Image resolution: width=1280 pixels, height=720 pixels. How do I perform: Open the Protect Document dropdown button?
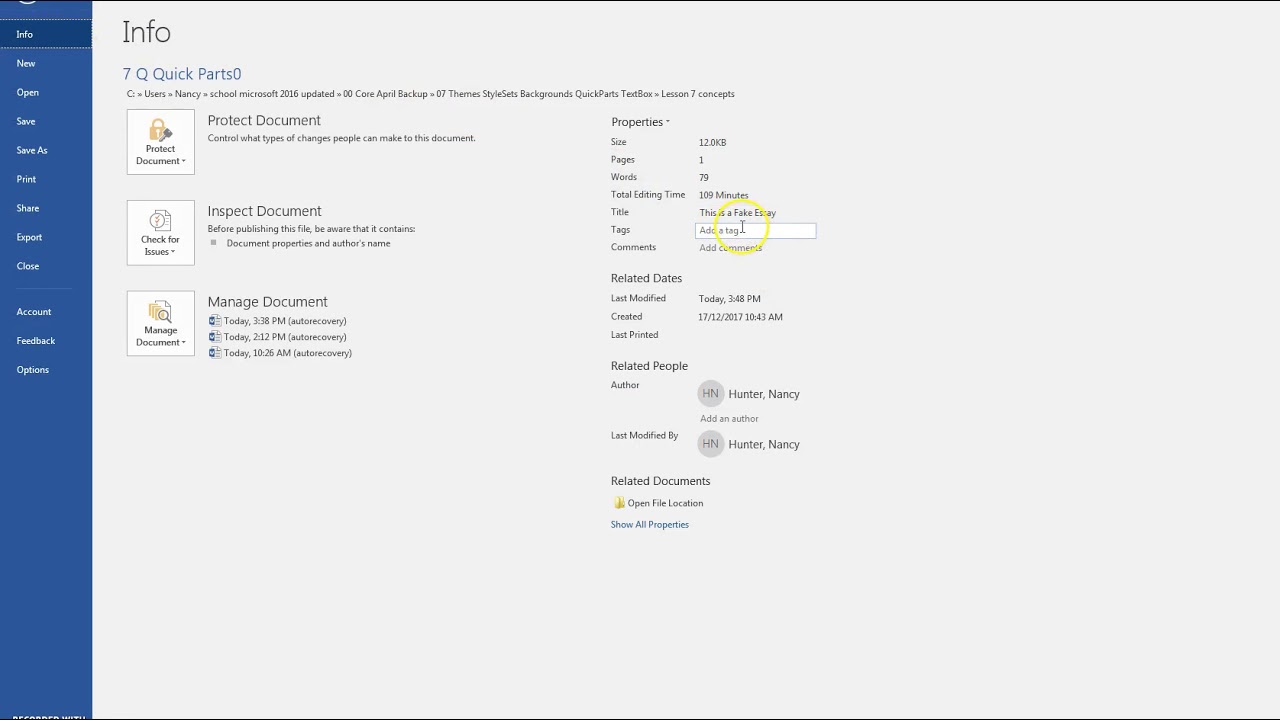click(160, 142)
